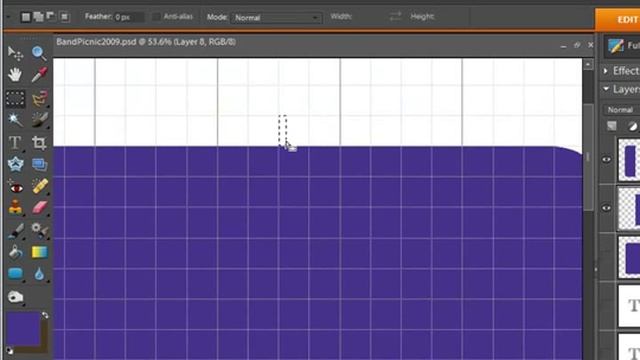
Task: Select the Sponge tool
Action: pos(15,297)
